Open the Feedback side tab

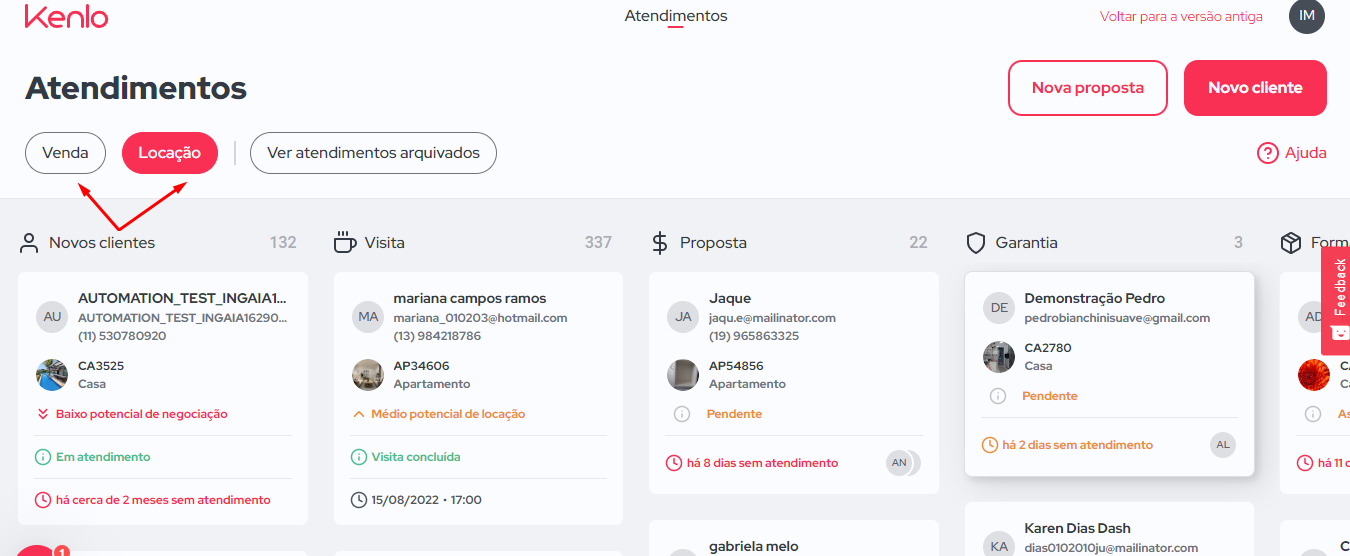[x=1336, y=300]
